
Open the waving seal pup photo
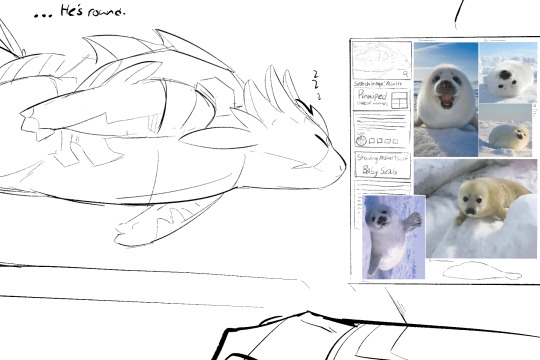(394, 237)
